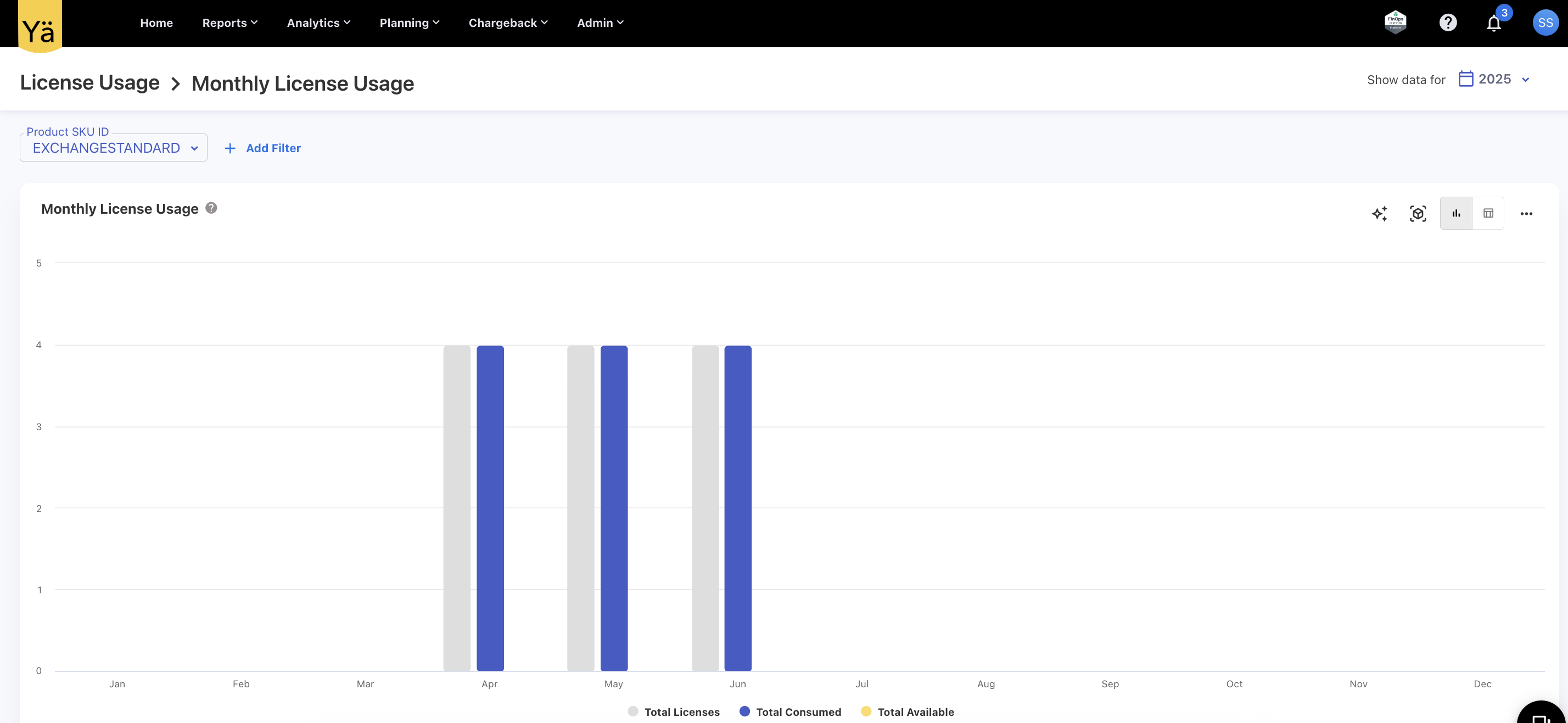Click the AI sparkle insights icon
Screen dimensions: 1568x723
[x=1379, y=214]
